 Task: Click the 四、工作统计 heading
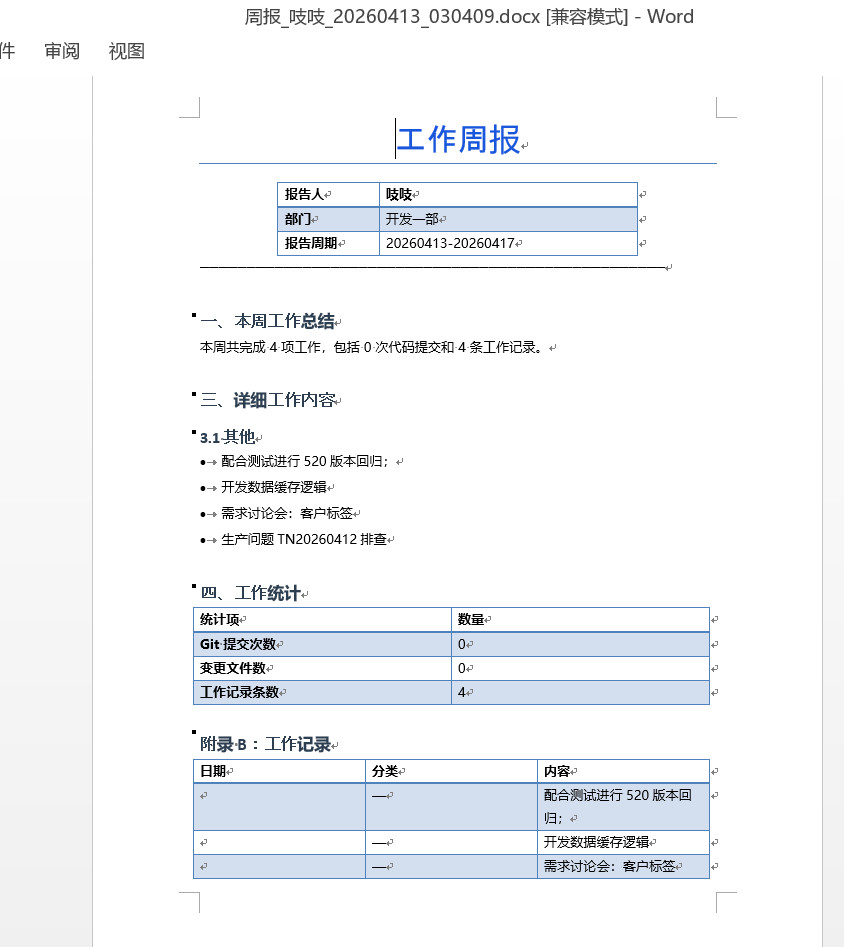tap(250, 593)
